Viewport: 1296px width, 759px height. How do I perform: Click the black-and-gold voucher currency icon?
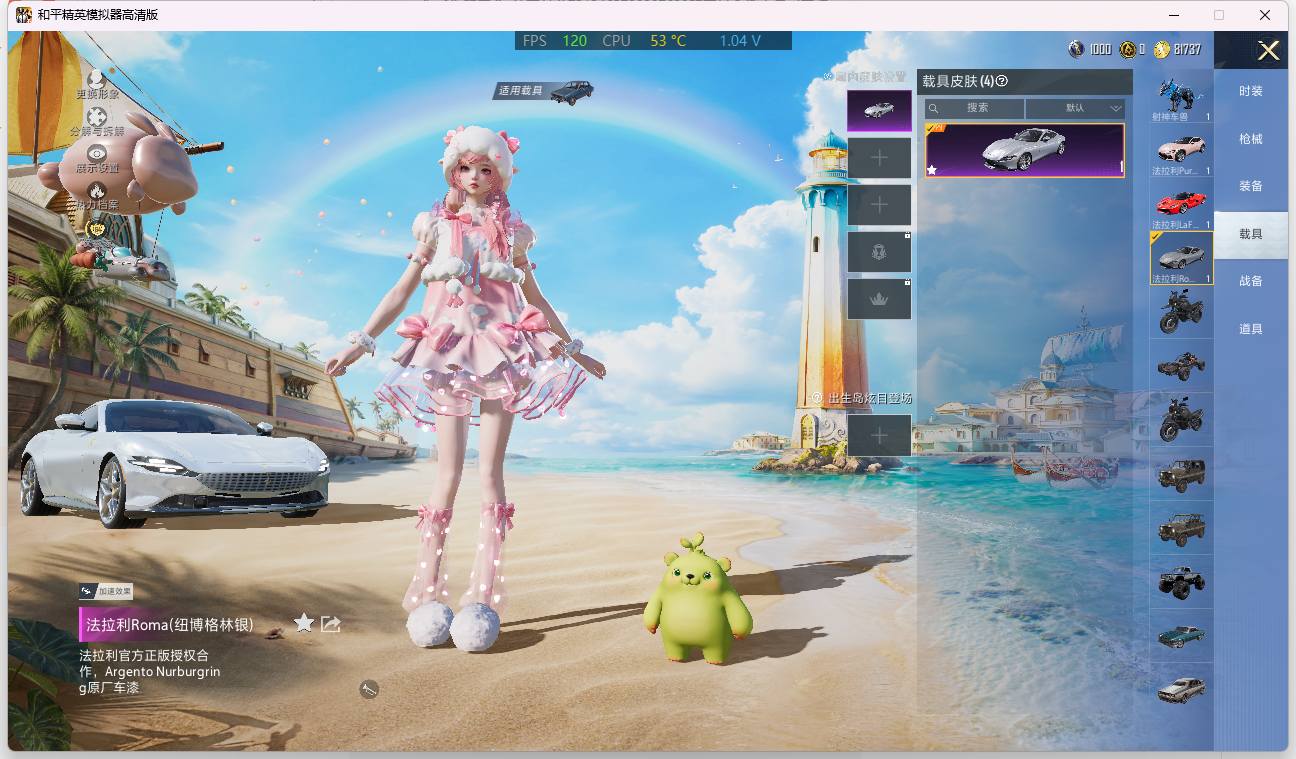[1128, 49]
